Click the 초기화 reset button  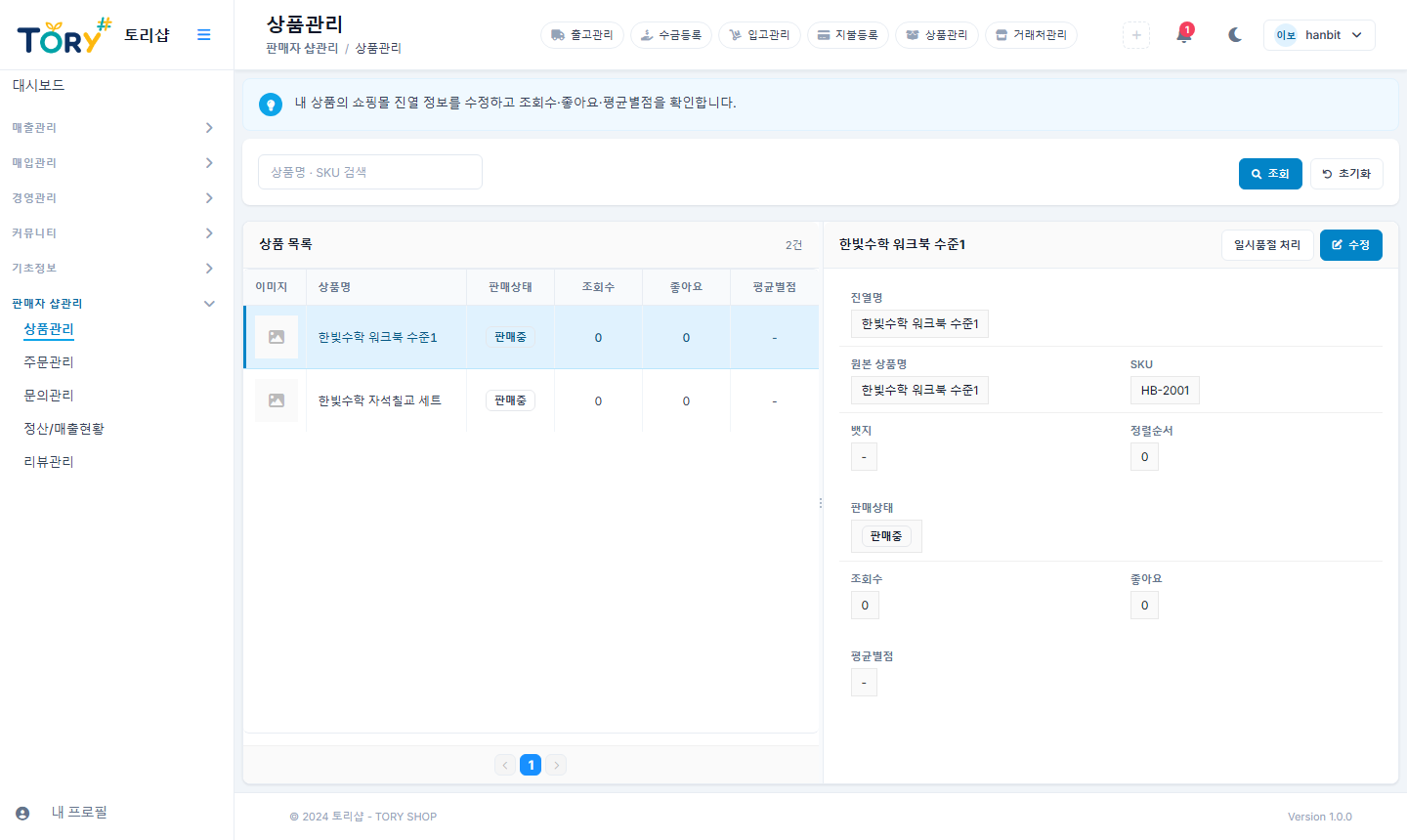coord(1346,174)
